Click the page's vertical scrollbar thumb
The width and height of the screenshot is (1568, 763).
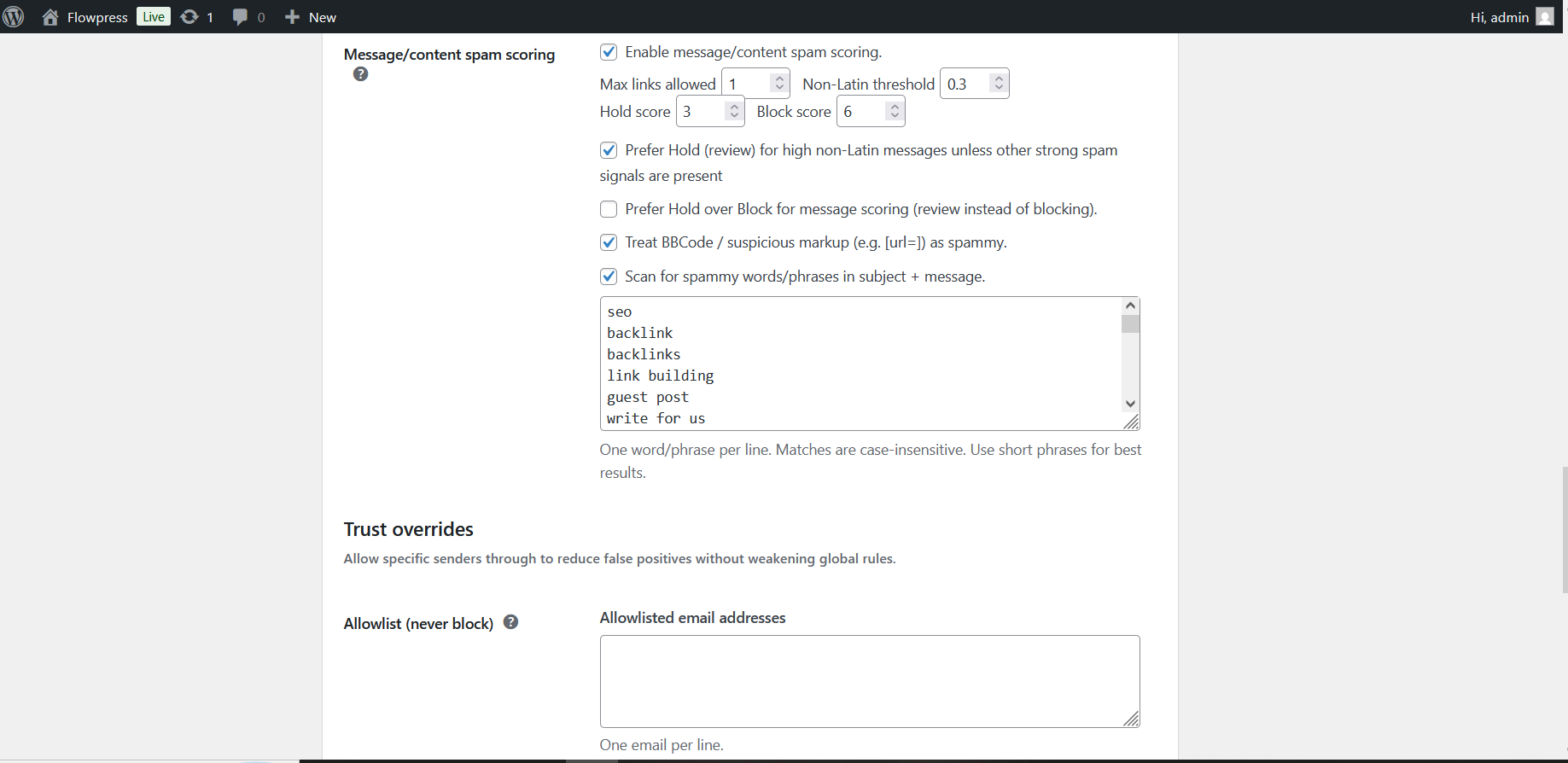pyautogui.click(x=1565, y=529)
